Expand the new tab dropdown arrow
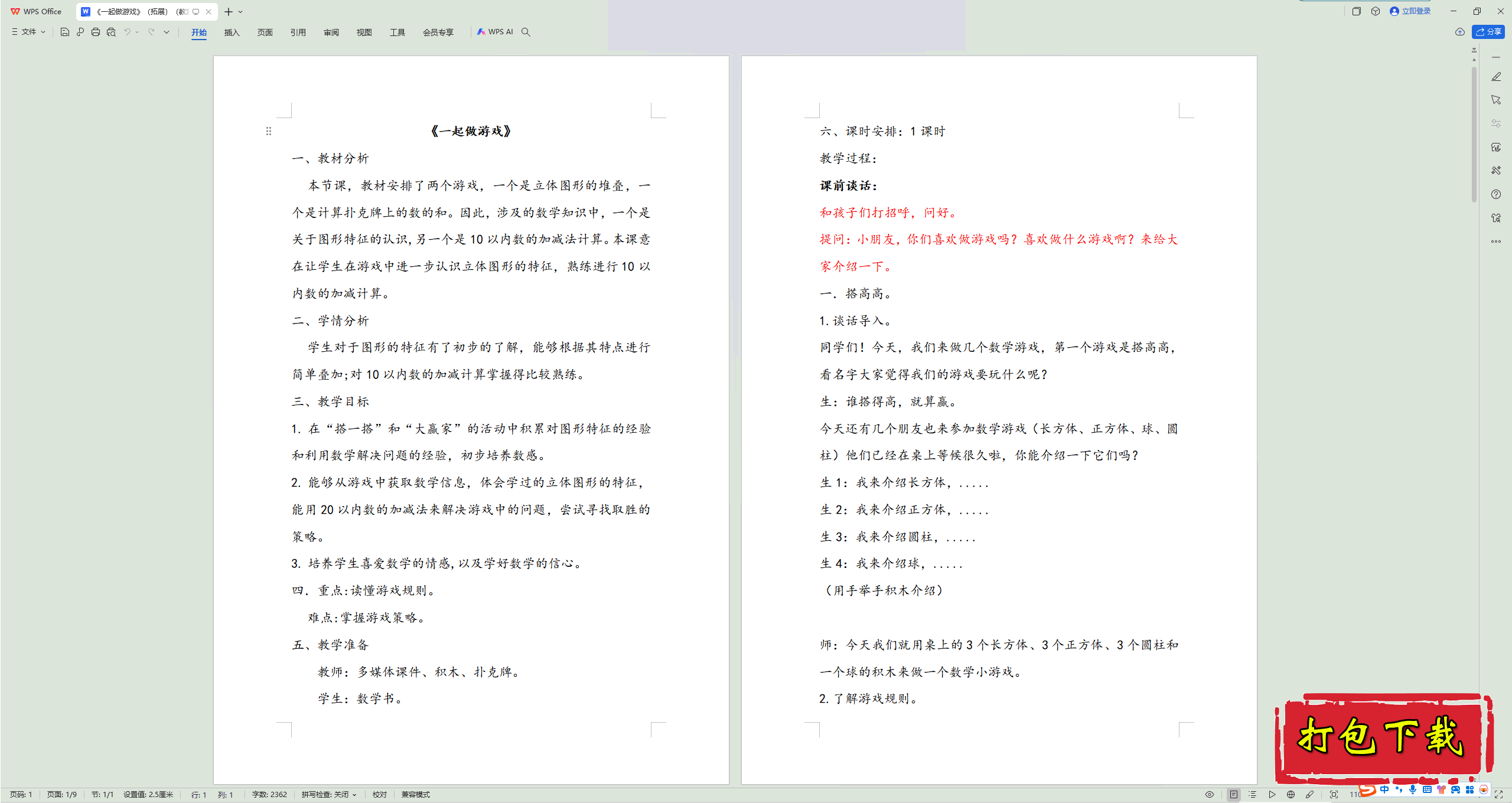The width and height of the screenshot is (1512, 803). coord(241,12)
